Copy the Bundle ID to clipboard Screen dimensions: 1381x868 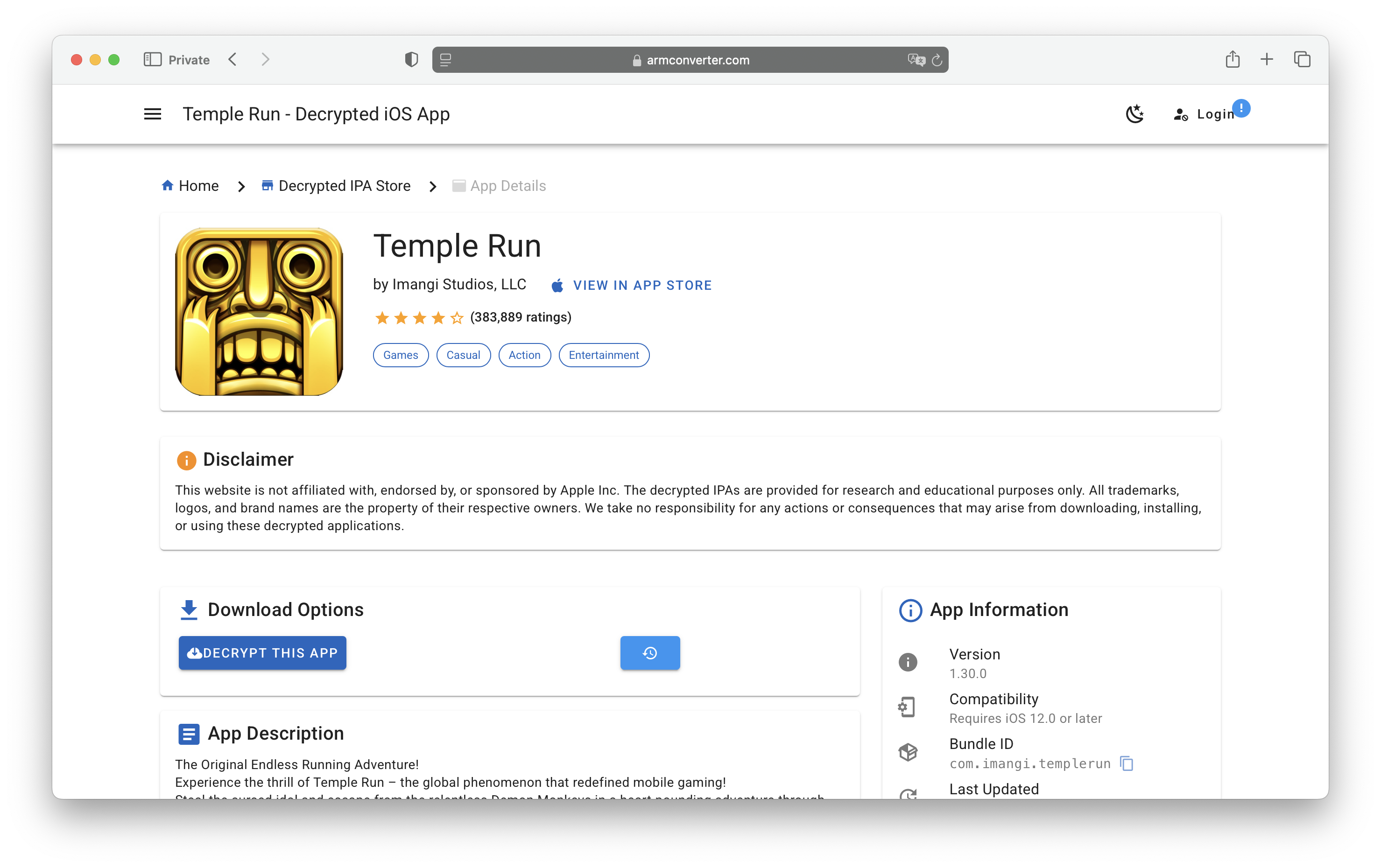pos(1127,763)
